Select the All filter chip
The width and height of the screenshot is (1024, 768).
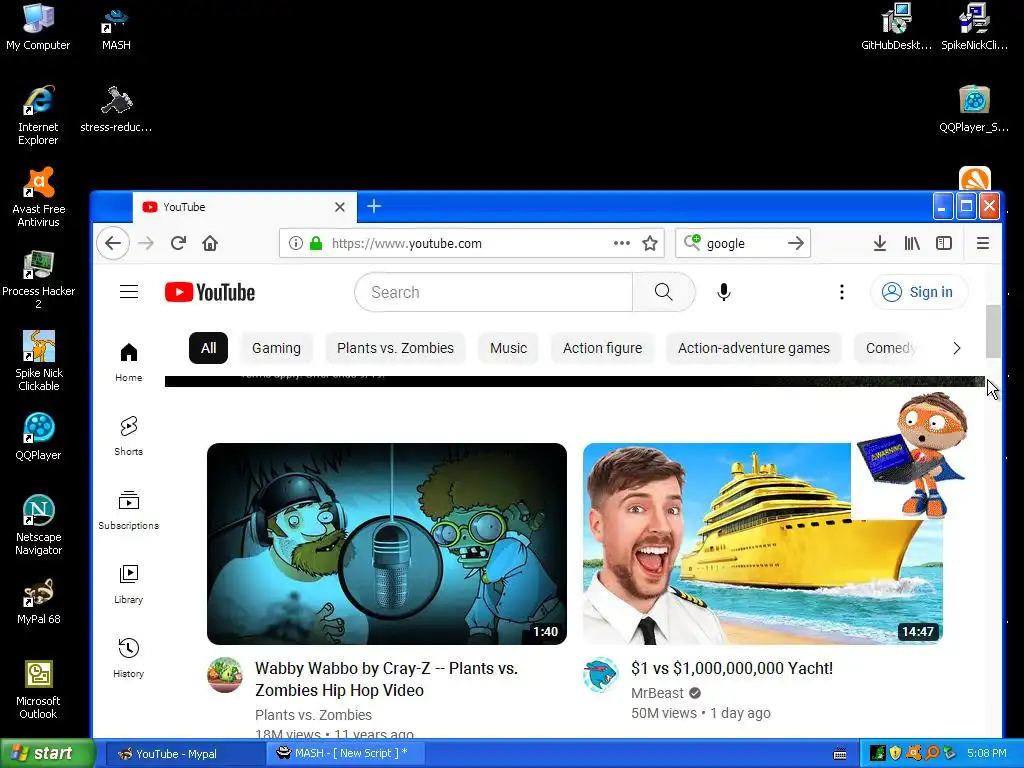[x=208, y=348]
